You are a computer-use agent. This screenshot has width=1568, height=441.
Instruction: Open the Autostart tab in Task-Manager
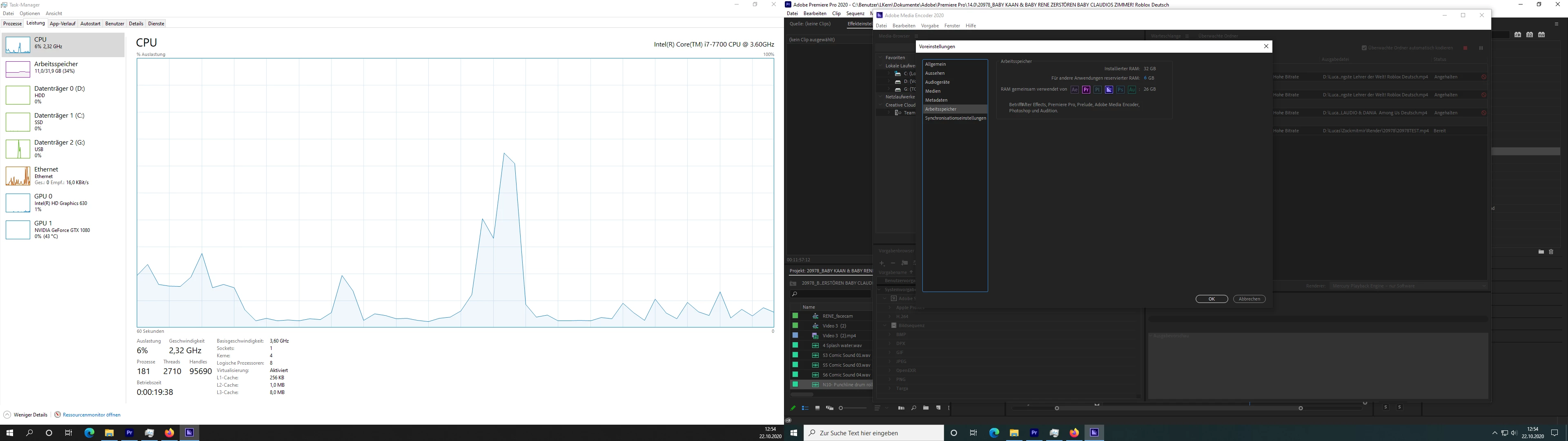tap(90, 24)
